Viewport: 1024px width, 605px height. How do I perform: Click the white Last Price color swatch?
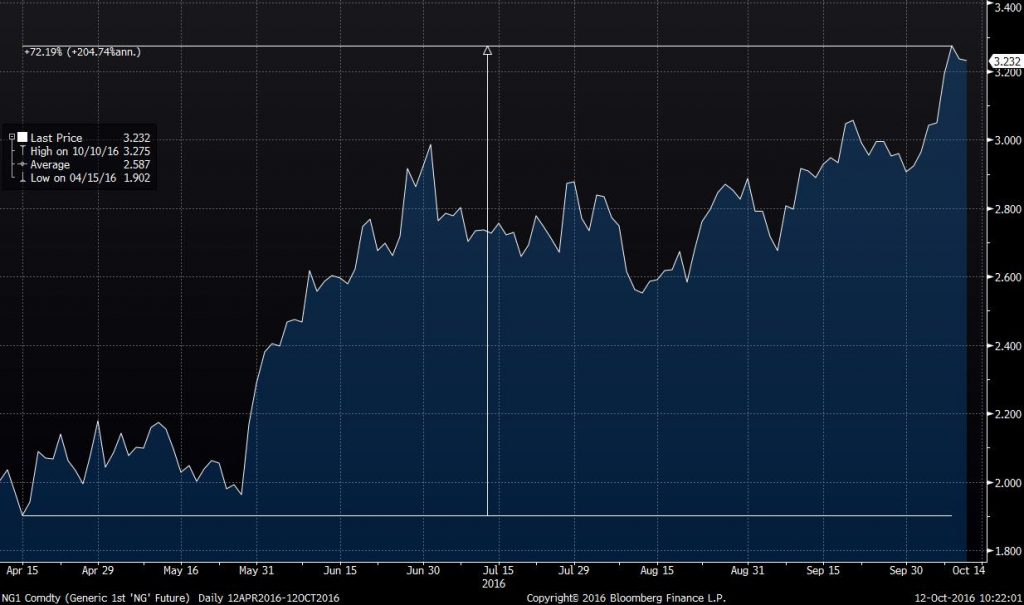pos(21,138)
